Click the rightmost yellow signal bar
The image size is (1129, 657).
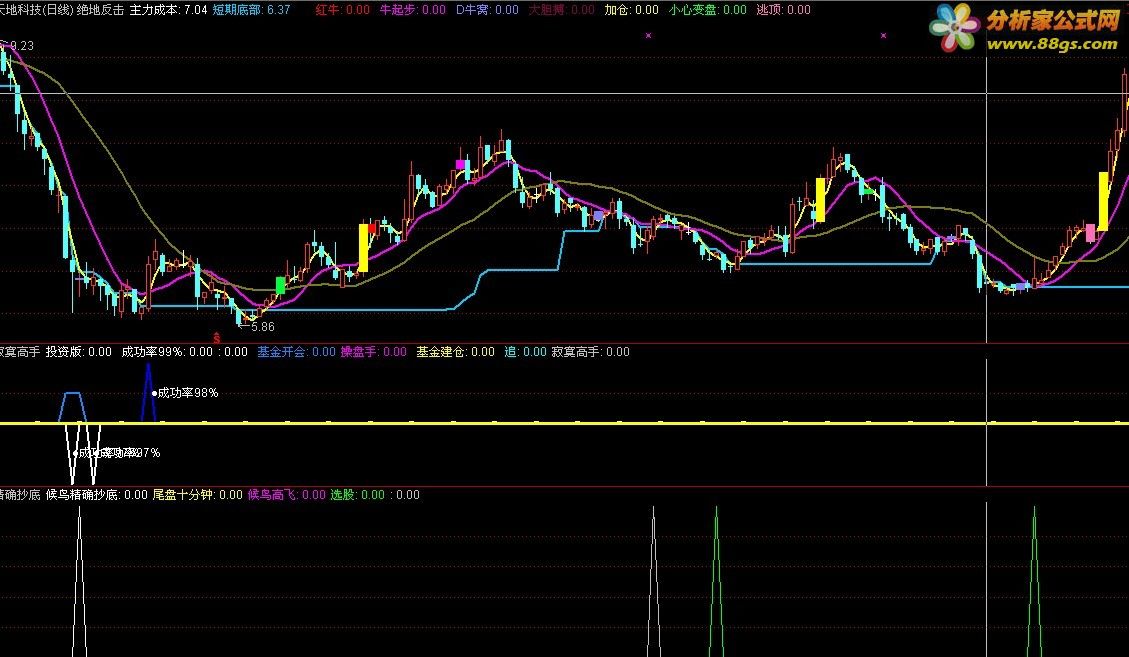(x=1103, y=201)
